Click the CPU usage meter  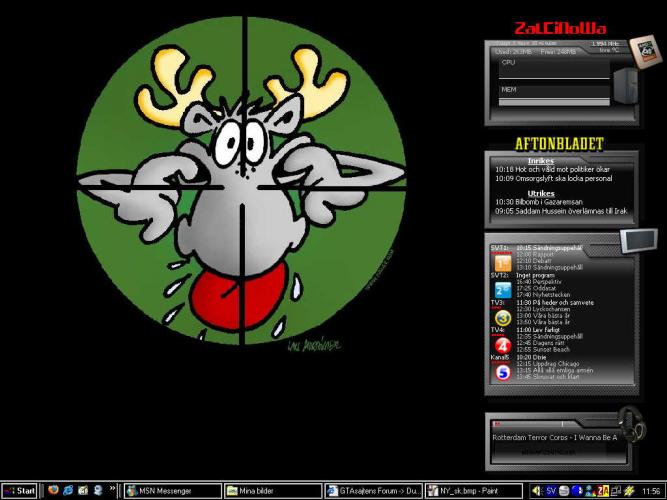554,69
